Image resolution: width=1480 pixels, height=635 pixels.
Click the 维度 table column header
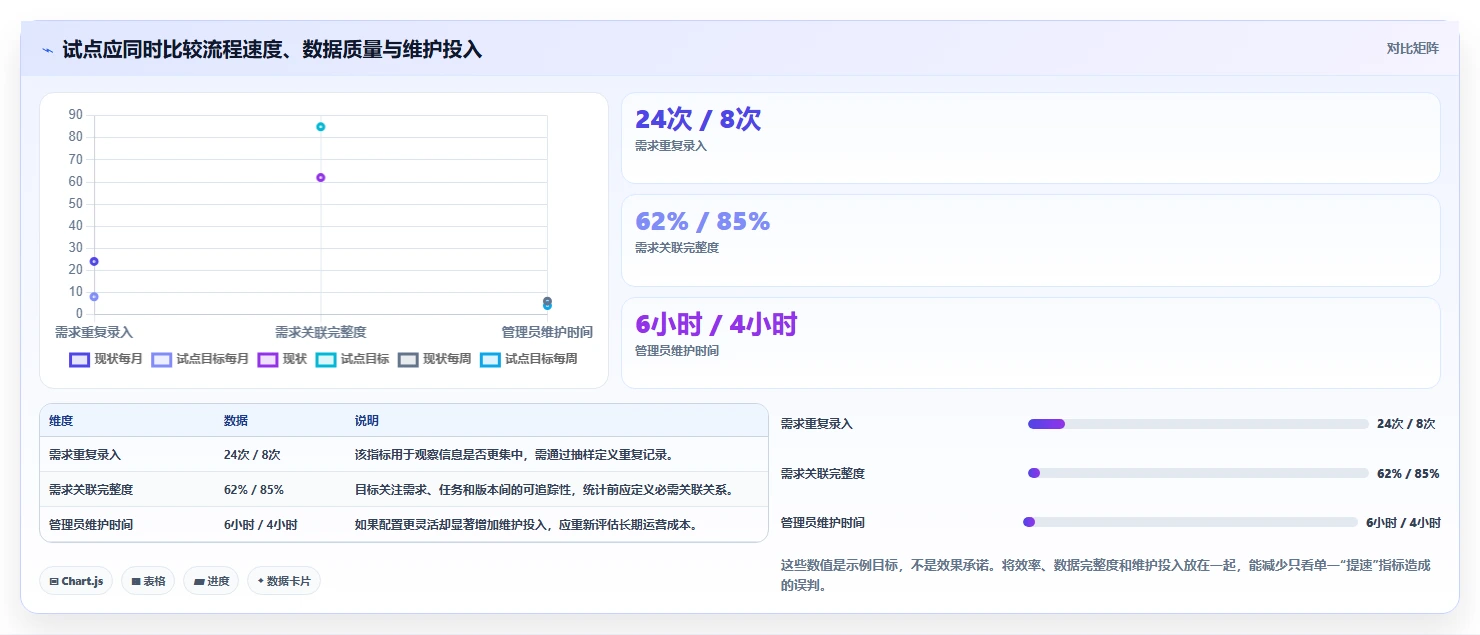[x=61, y=421]
